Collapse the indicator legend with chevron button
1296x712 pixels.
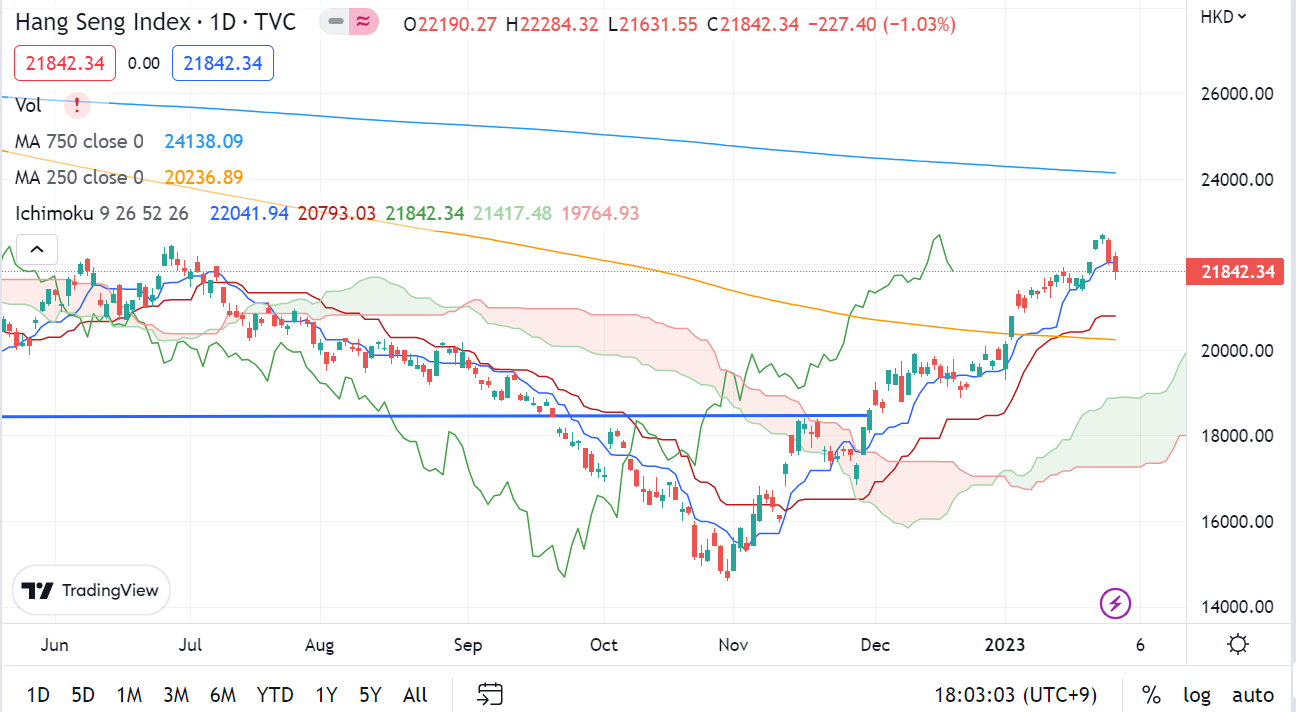(36, 250)
